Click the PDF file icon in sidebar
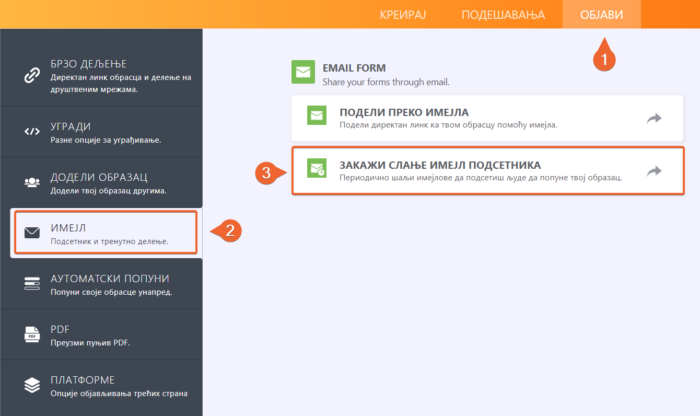Image resolution: width=700 pixels, height=416 pixels. coord(32,334)
